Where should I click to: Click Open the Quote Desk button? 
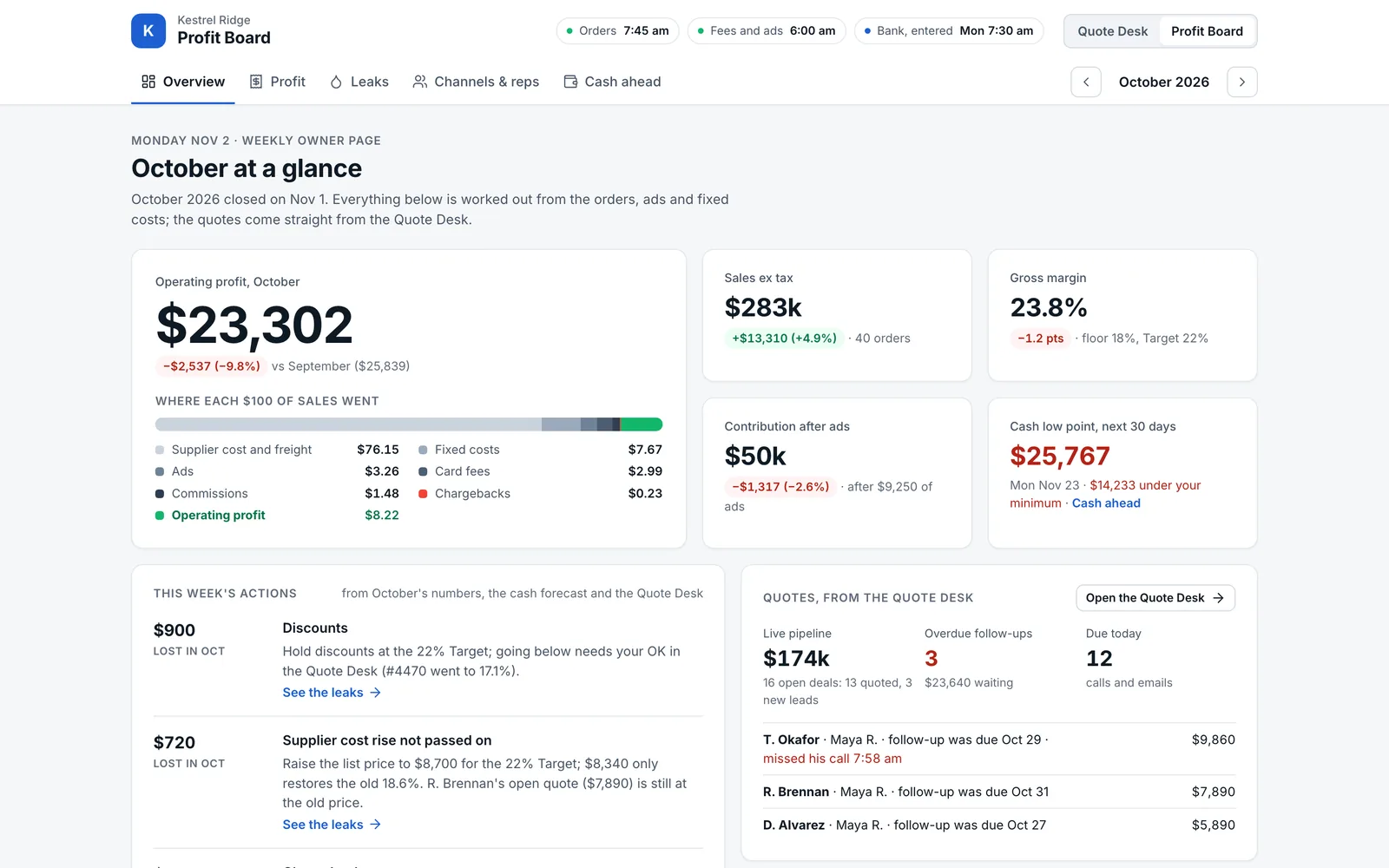[x=1155, y=598]
